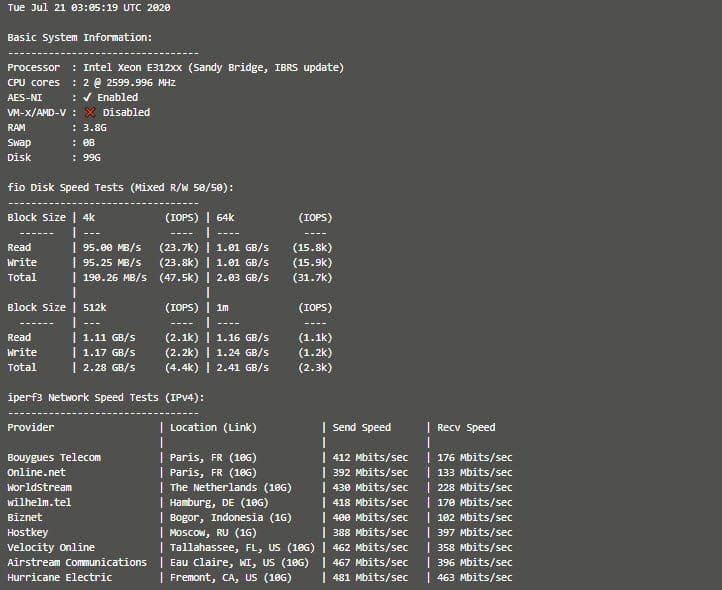The image size is (722, 590).
Task: Click the 1m write speed '1.24 GB/s'
Action: [x=243, y=352]
